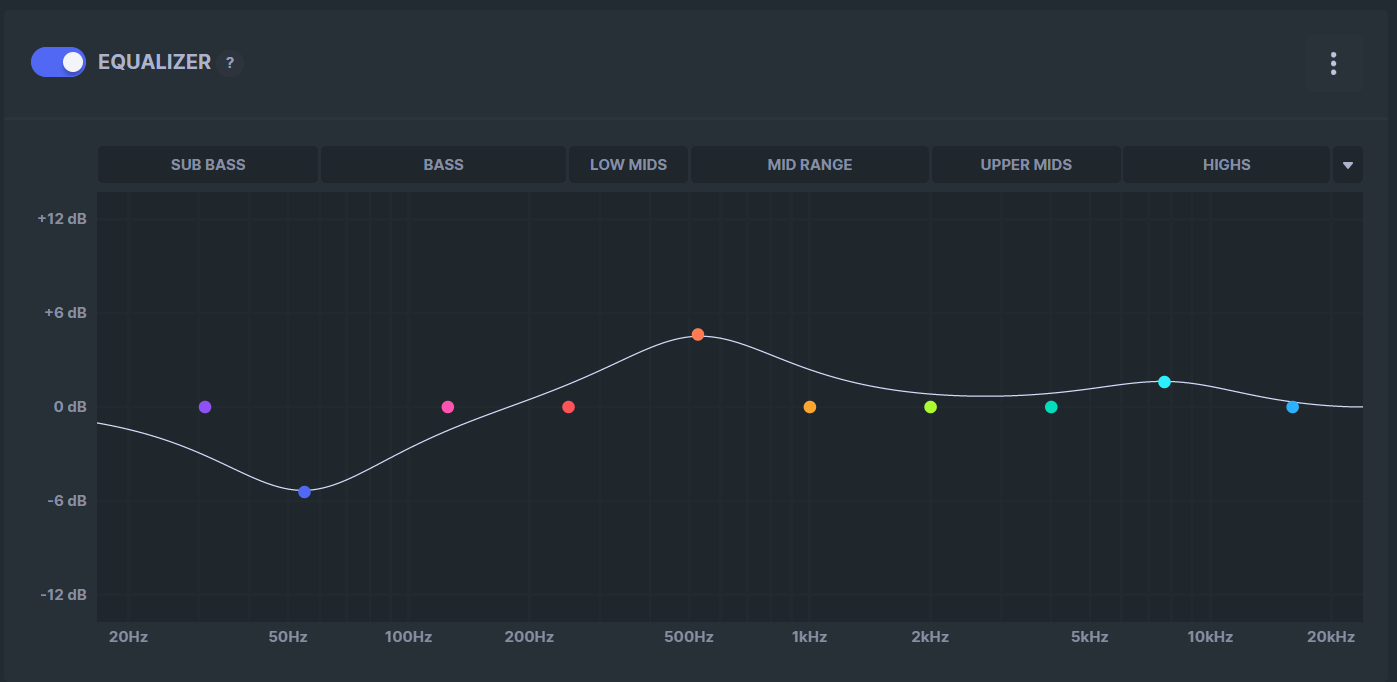The height and width of the screenshot is (682, 1397).
Task: Toggle the Equalizer on/off switch
Action: (x=58, y=62)
